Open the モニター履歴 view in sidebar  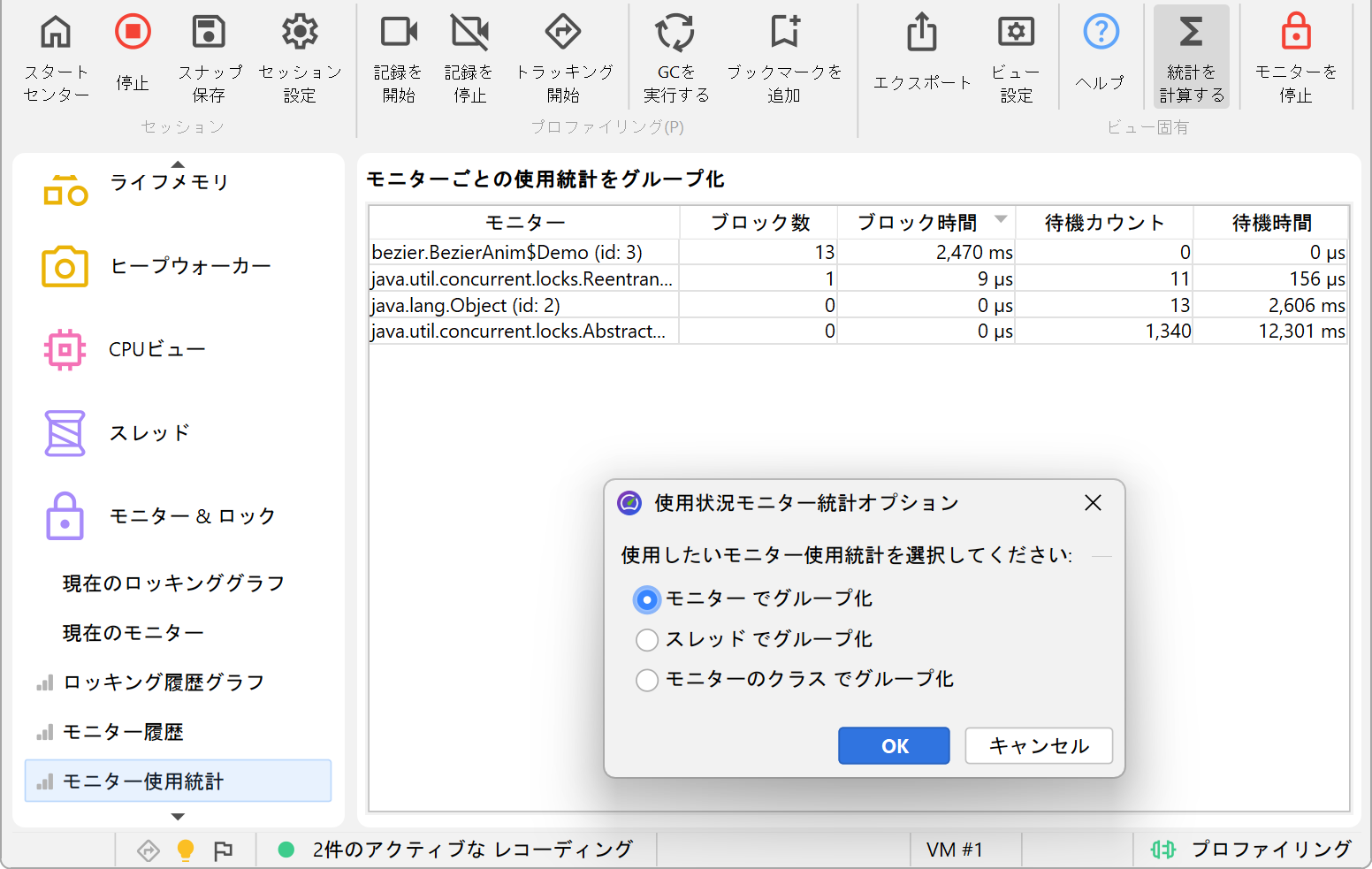[123, 732]
